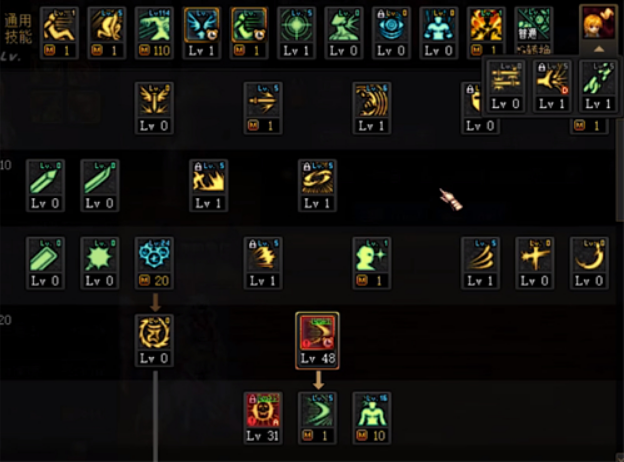This screenshot has width=624, height=462.
Task: Select the green head with sparkle skill
Action: [371, 263]
